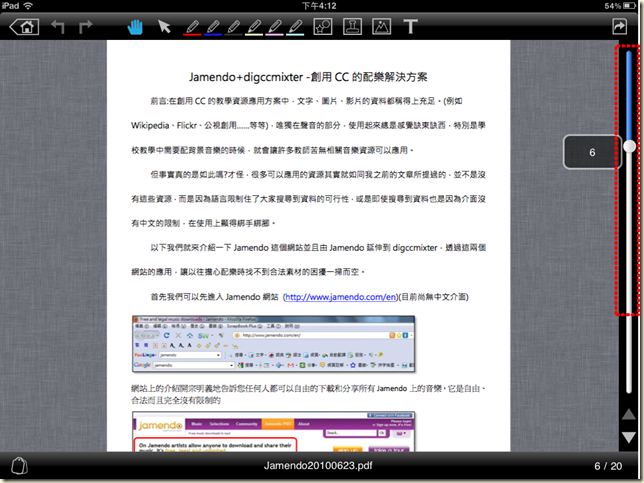Viewport: 644px width, 483px height.
Task: Undo the last action
Action: point(58,27)
